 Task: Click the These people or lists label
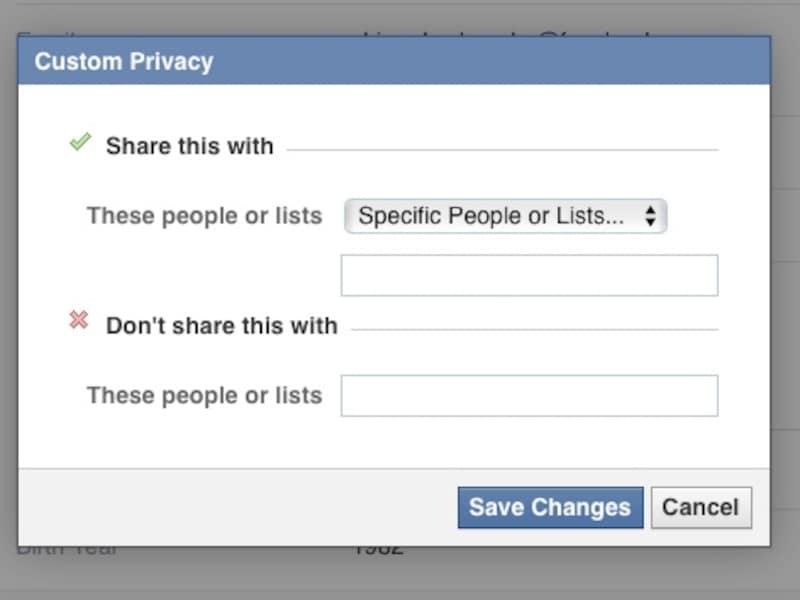(x=204, y=215)
